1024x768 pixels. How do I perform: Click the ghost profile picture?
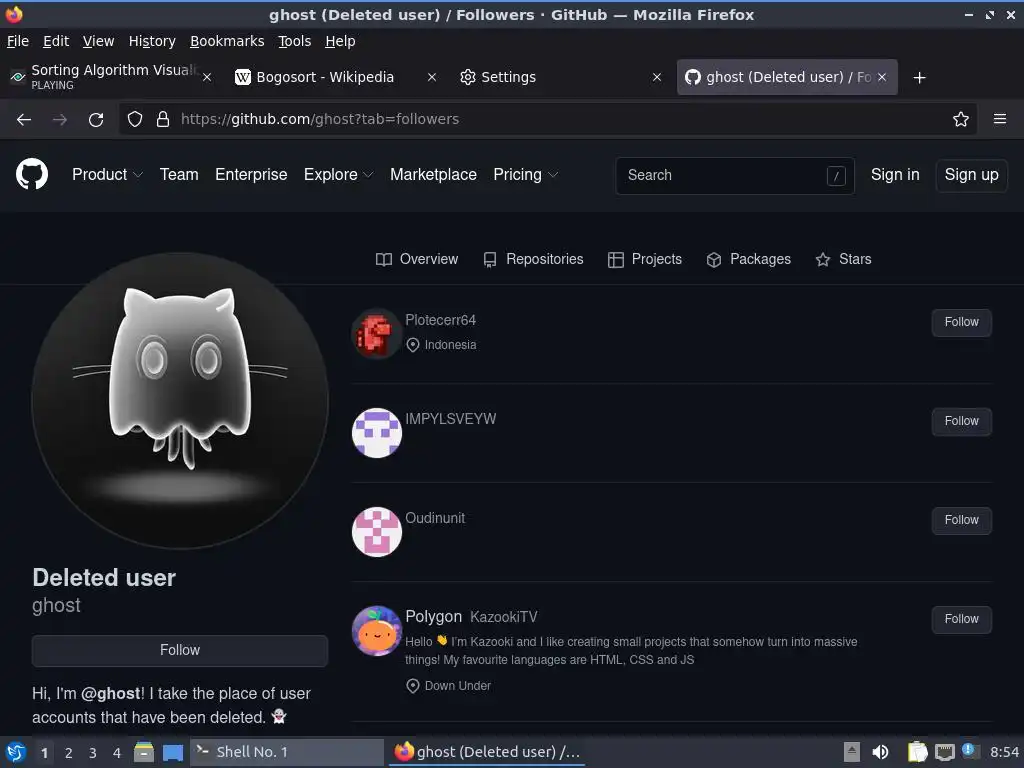tap(180, 400)
